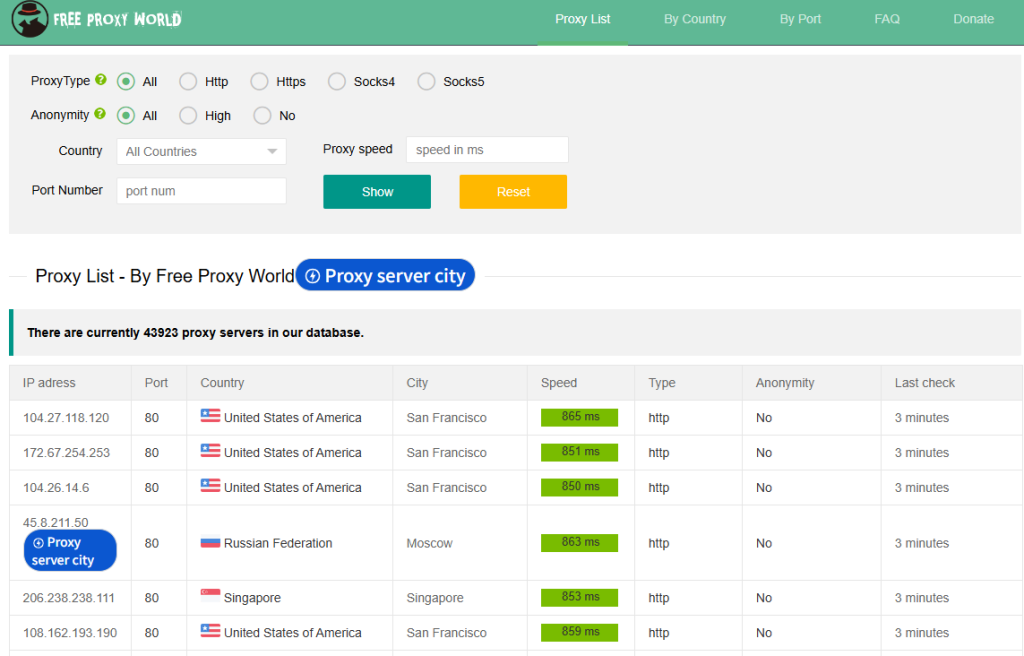
Task: Click the 859 ms speed bar
Action: (579, 632)
